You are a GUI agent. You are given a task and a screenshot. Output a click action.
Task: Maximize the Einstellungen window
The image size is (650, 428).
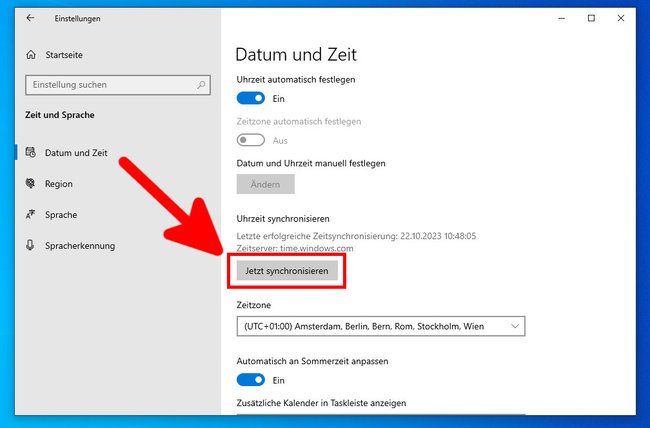pos(591,18)
